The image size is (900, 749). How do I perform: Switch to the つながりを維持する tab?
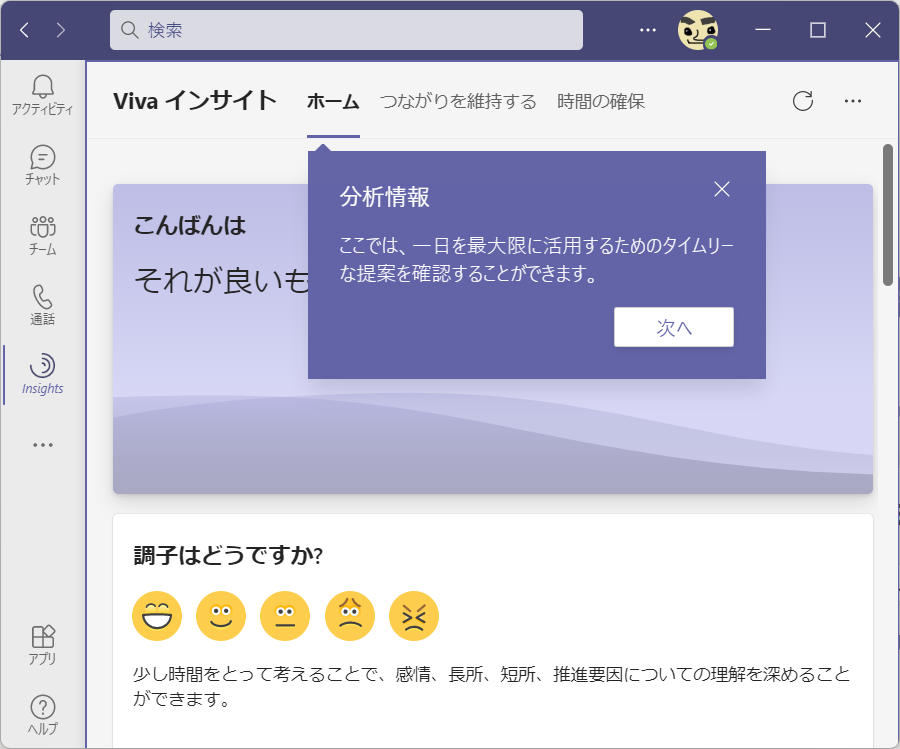(x=458, y=102)
